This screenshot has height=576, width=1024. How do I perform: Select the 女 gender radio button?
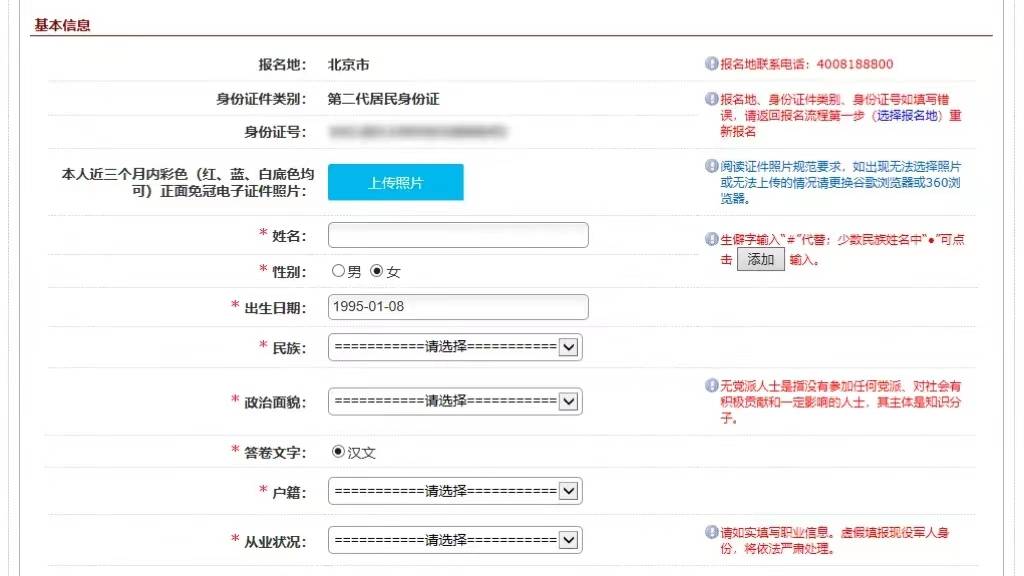(377, 271)
